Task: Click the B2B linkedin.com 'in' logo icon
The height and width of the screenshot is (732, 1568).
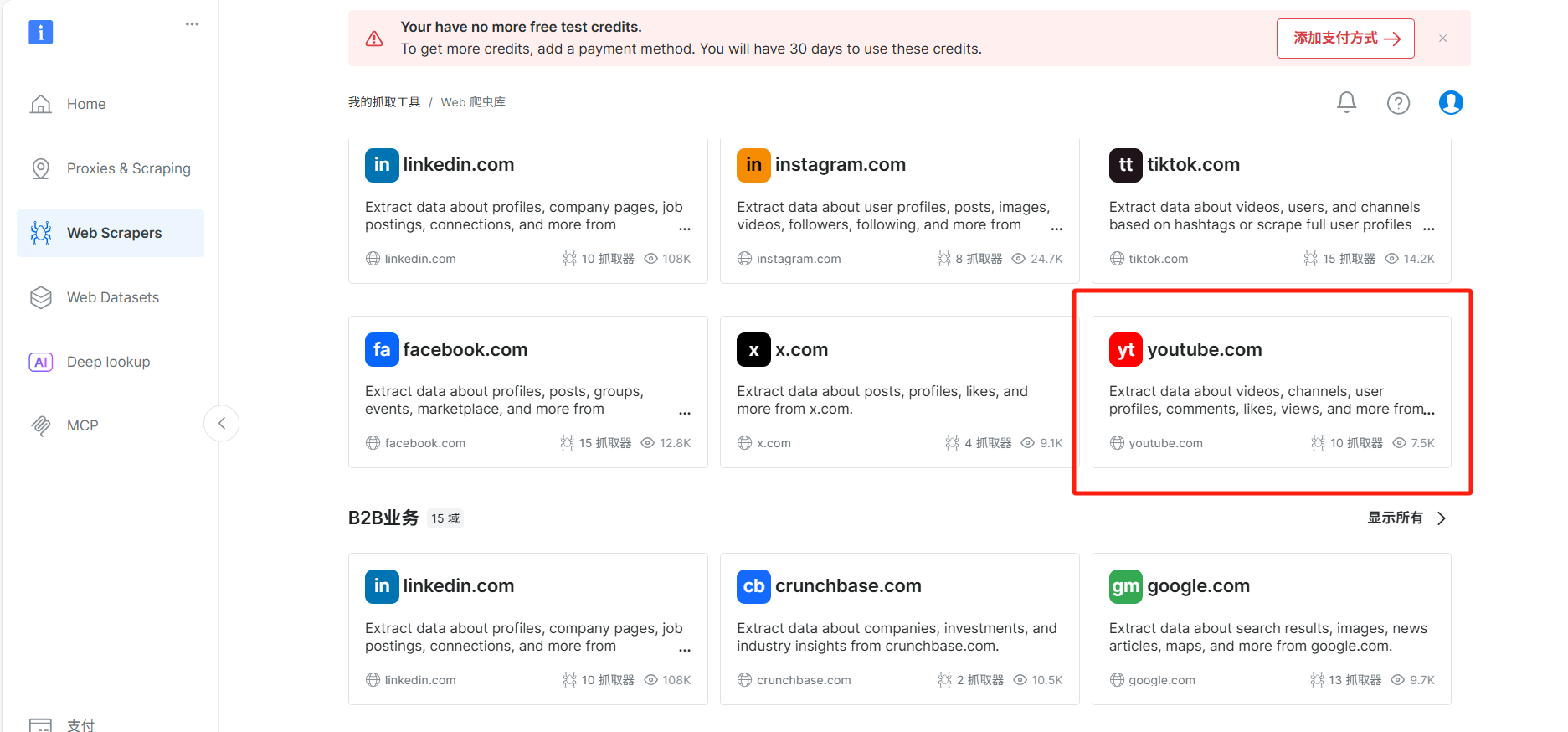Action: click(x=382, y=586)
